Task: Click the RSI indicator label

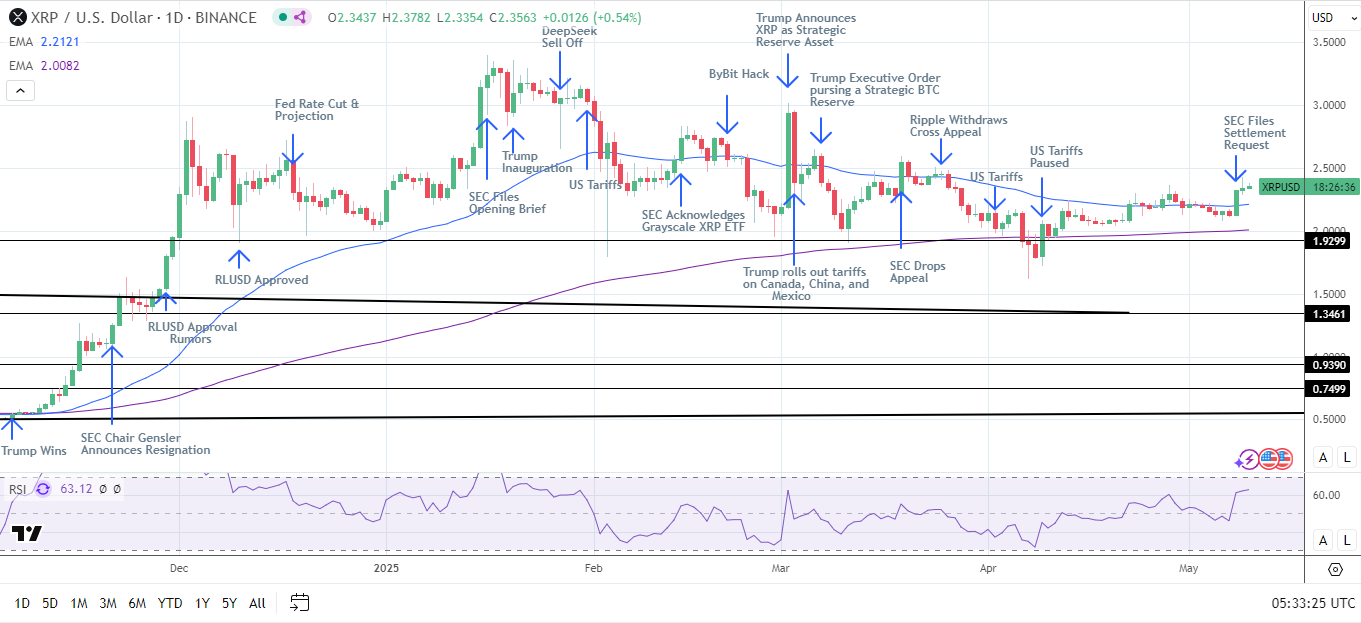Action: (x=18, y=489)
